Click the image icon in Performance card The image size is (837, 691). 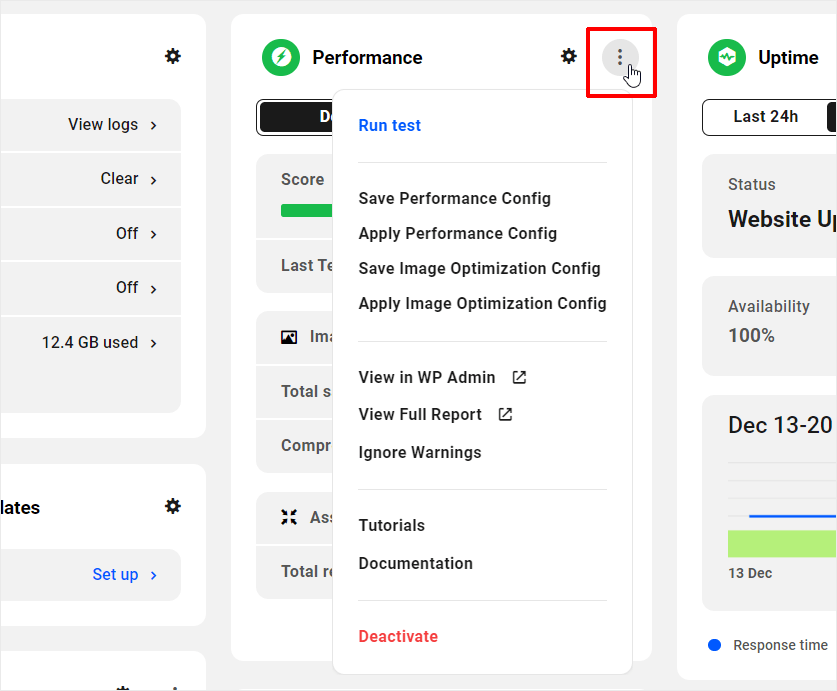coord(289,337)
